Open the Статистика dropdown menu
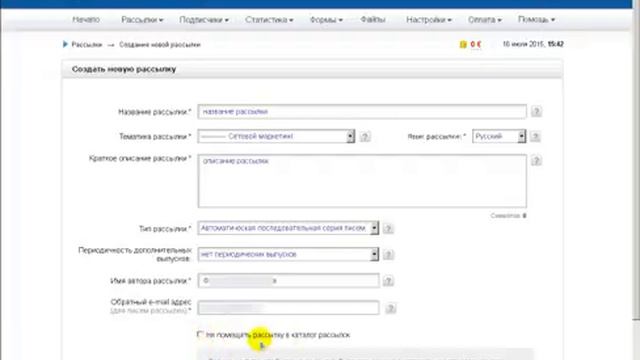 point(269,20)
